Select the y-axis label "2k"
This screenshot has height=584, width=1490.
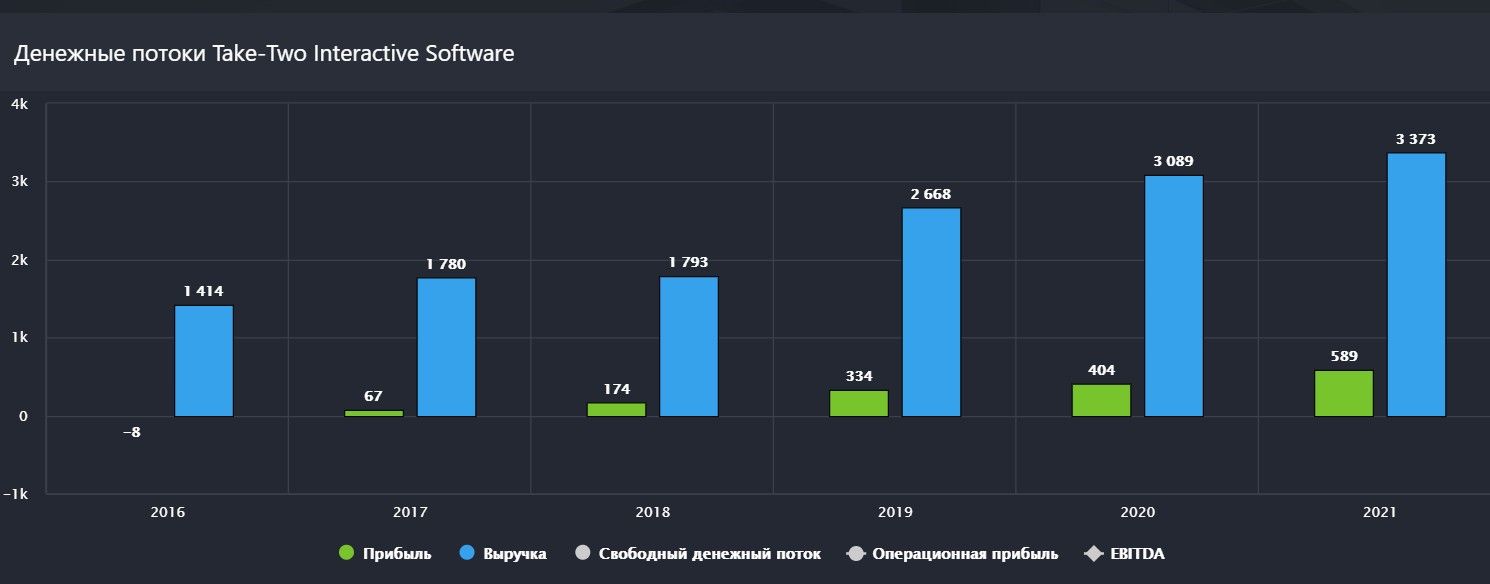tap(19, 260)
